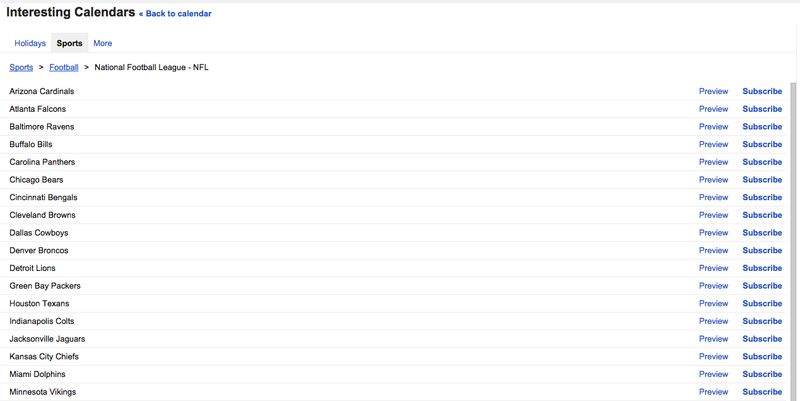Preview the Minnesota Vikings calendar
This screenshot has width=800, height=401.
click(713, 392)
